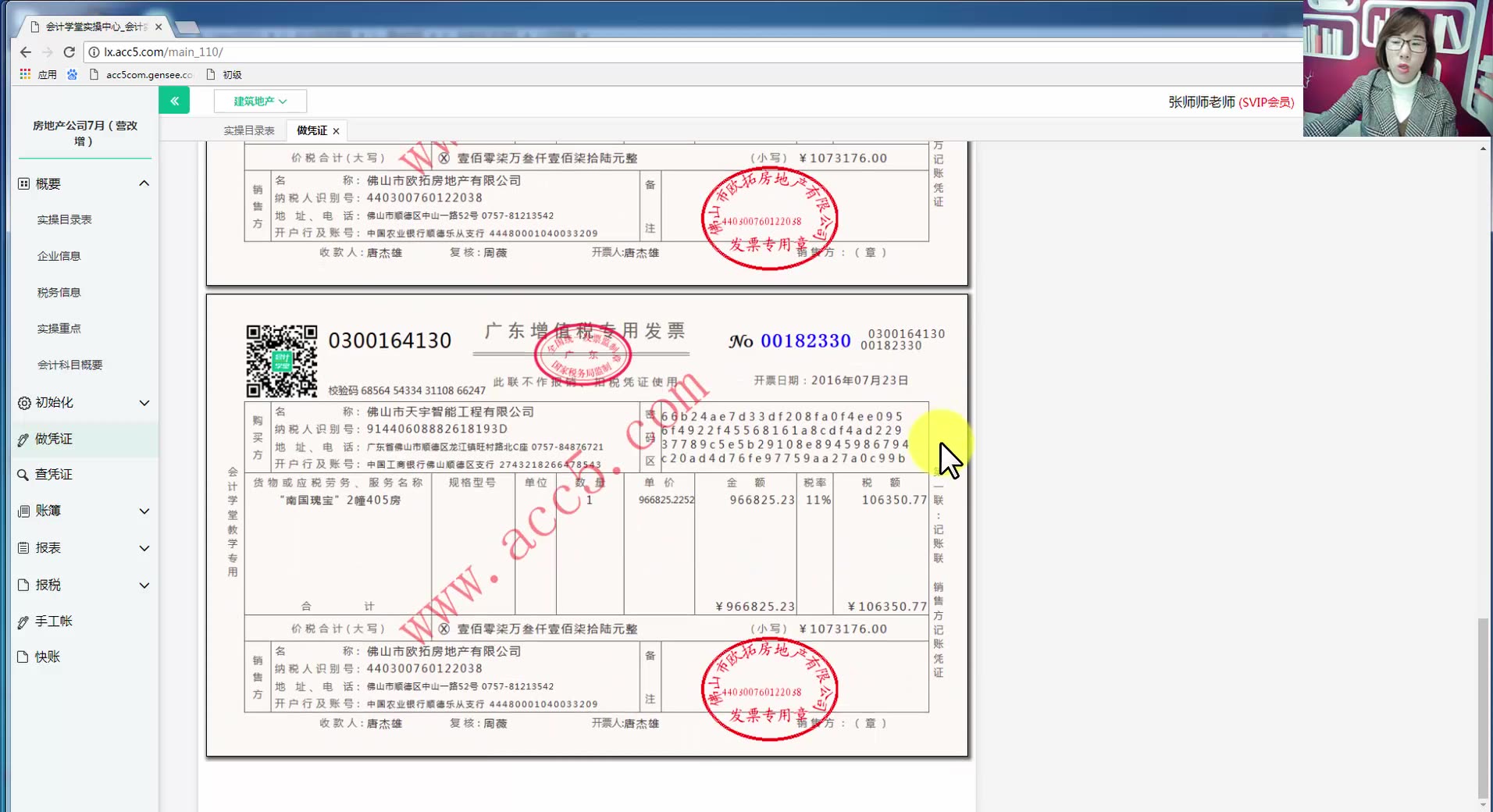The width and height of the screenshot is (1493, 812).
Task: Expand the 初始化 section chevron
Action: (144, 403)
